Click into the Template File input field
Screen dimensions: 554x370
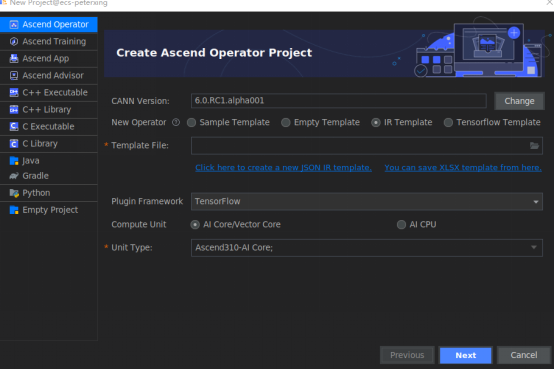(367, 146)
